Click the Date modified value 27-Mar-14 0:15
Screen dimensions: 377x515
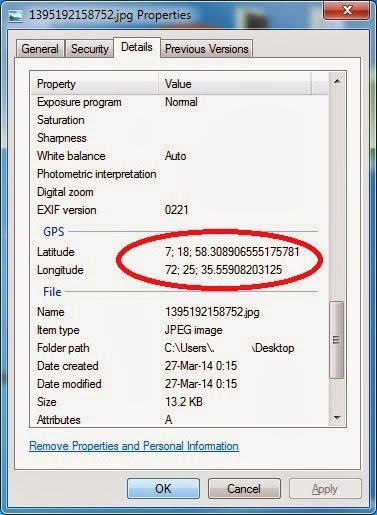point(201,384)
